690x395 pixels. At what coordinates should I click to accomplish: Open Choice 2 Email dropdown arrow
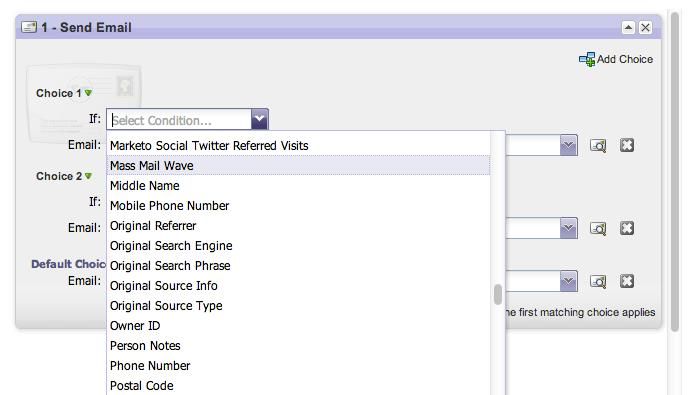point(569,228)
